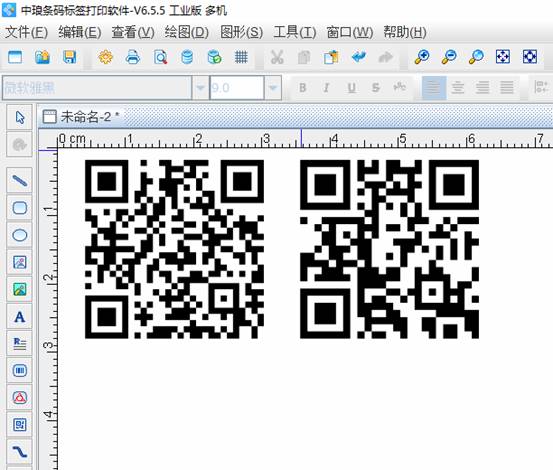Image resolution: width=553 pixels, height=470 pixels.
Task: Toggle strikethrough formatting
Action: [376, 87]
